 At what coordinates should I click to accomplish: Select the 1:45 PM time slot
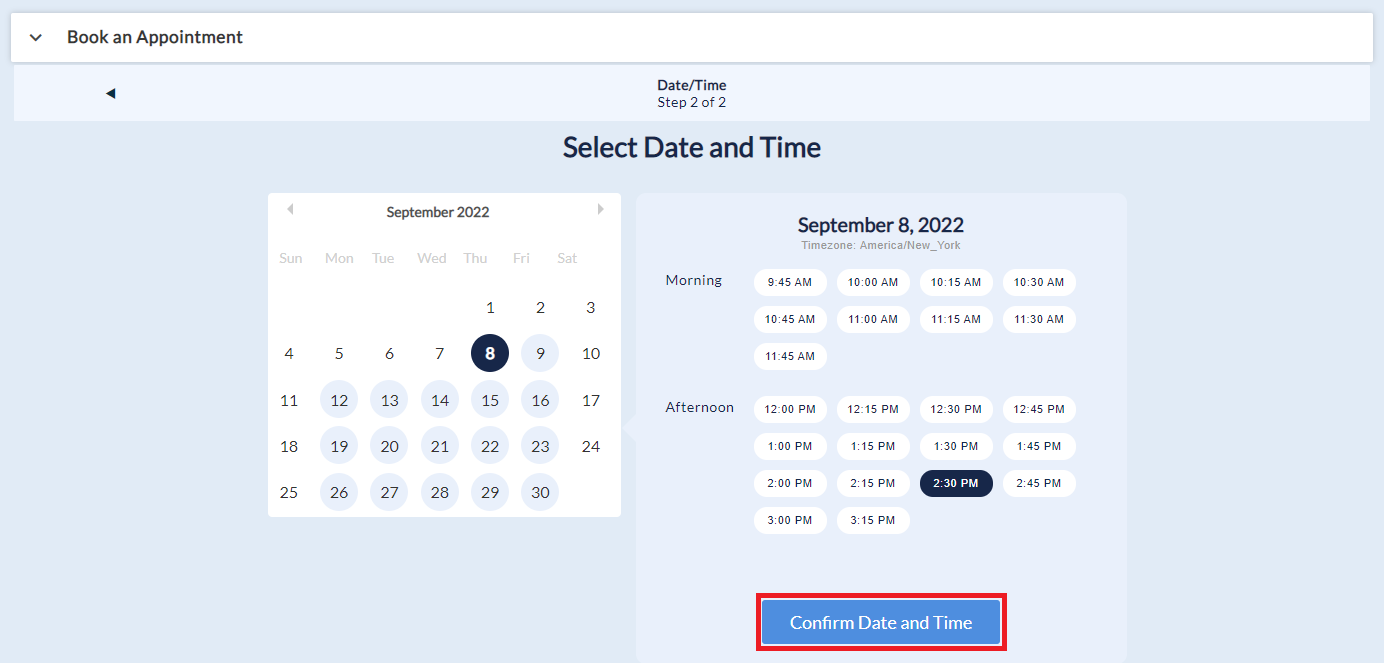coord(1039,446)
